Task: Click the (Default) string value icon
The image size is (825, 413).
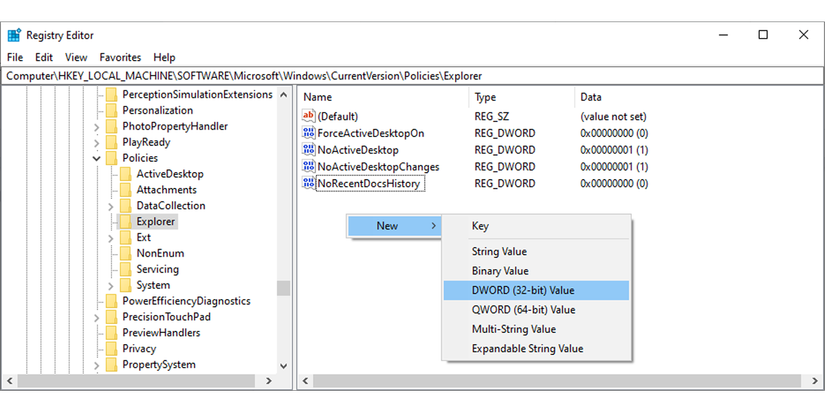Action: click(308, 116)
